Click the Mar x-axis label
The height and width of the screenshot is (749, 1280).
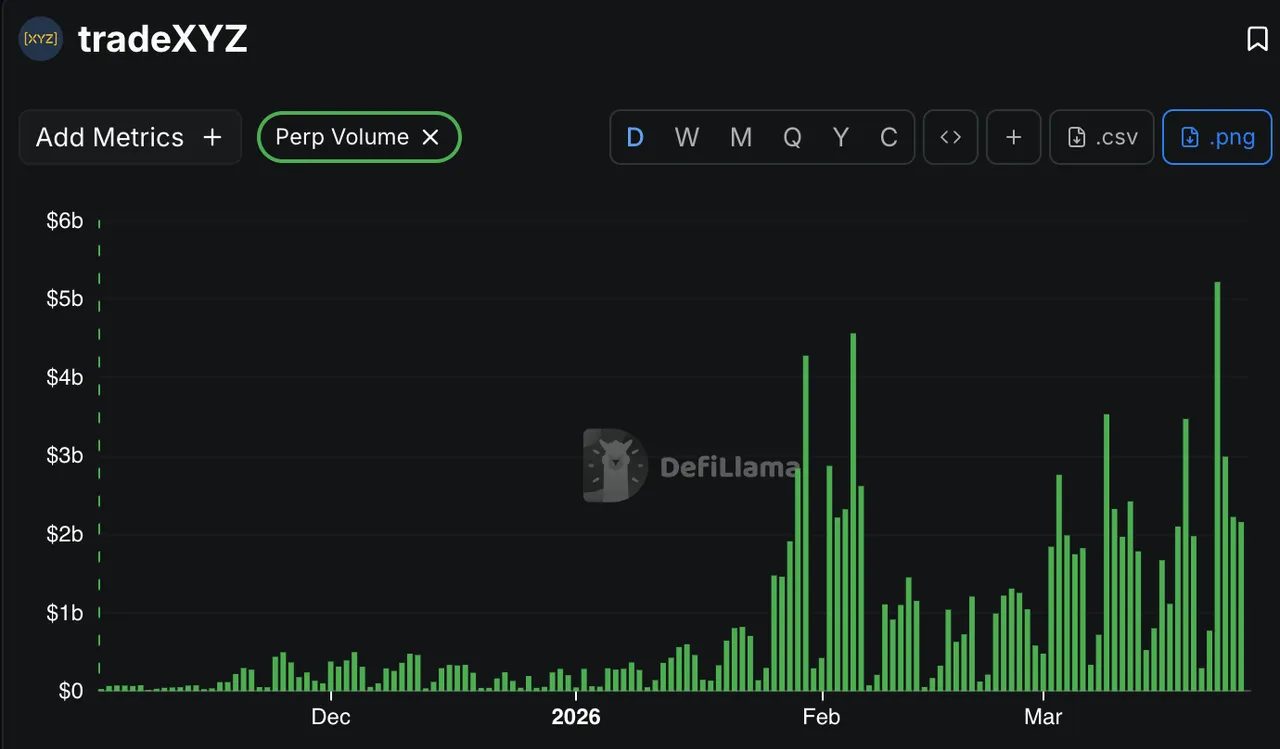1043,717
